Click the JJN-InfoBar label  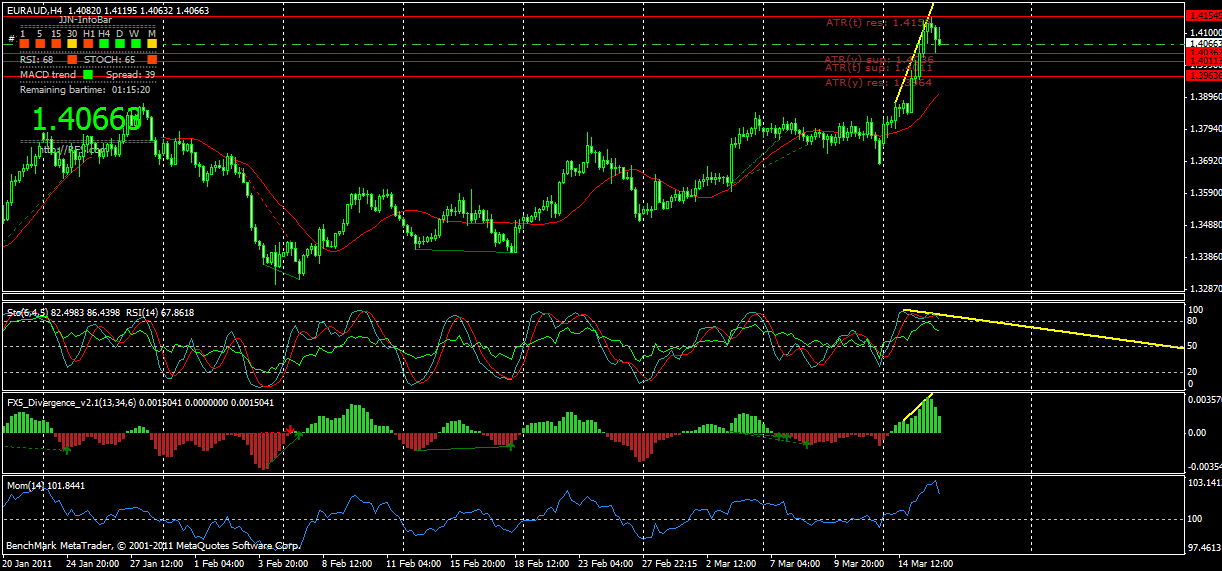(85, 19)
